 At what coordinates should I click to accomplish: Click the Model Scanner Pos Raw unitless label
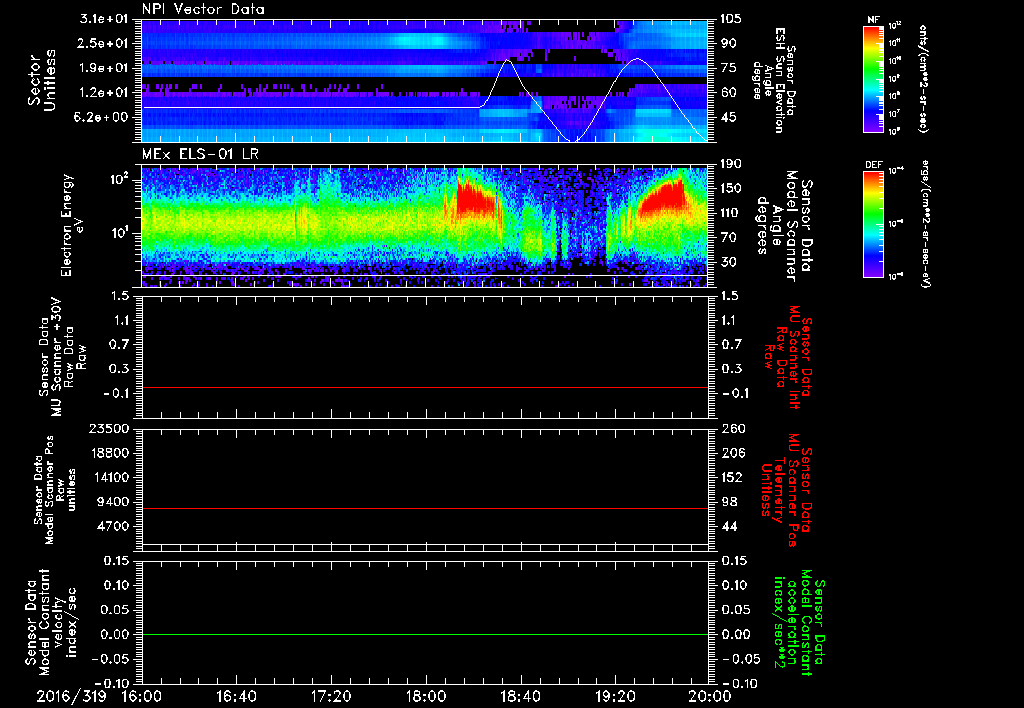[55, 490]
